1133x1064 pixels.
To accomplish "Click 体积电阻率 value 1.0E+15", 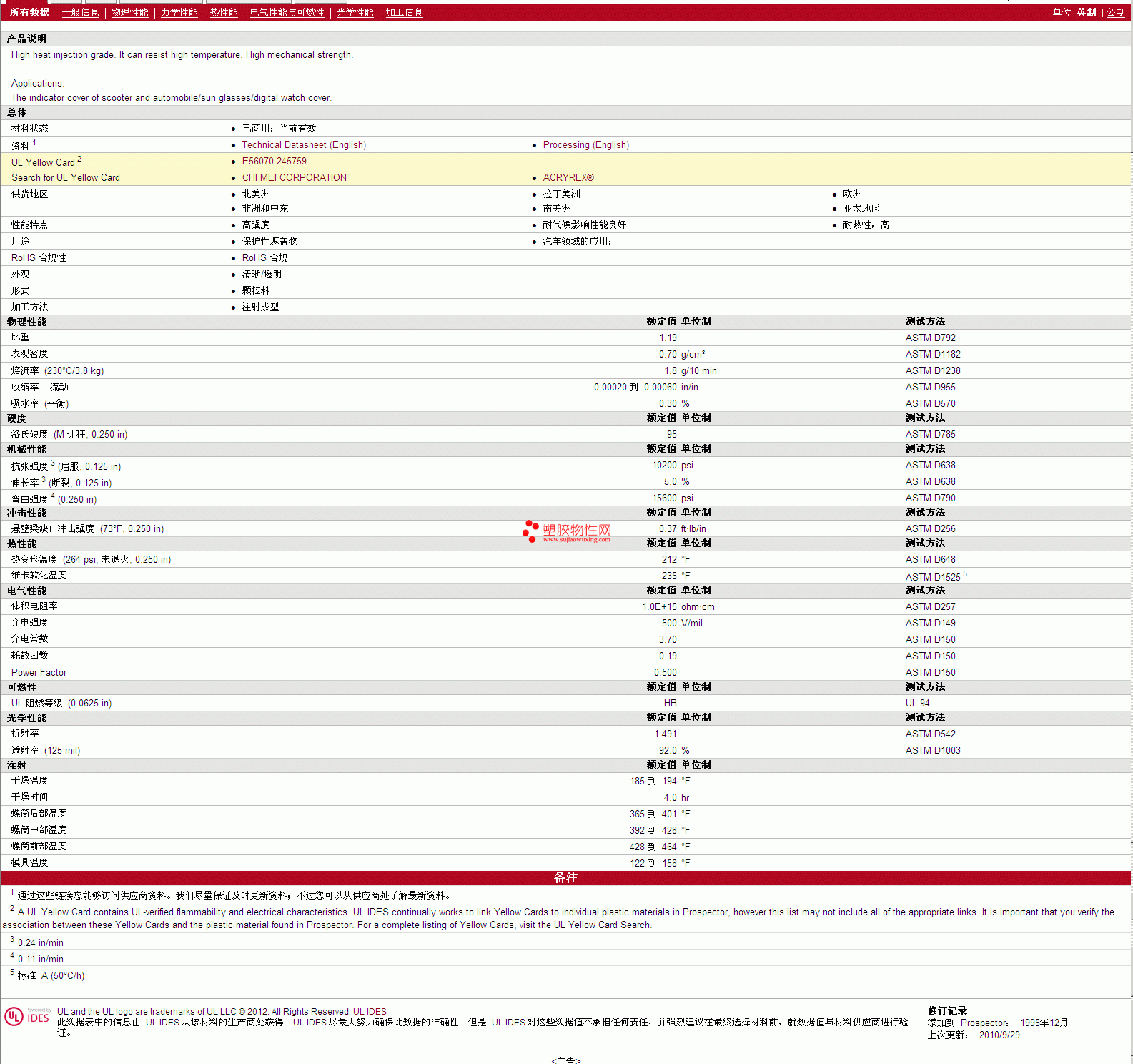I will tap(659, 606).
